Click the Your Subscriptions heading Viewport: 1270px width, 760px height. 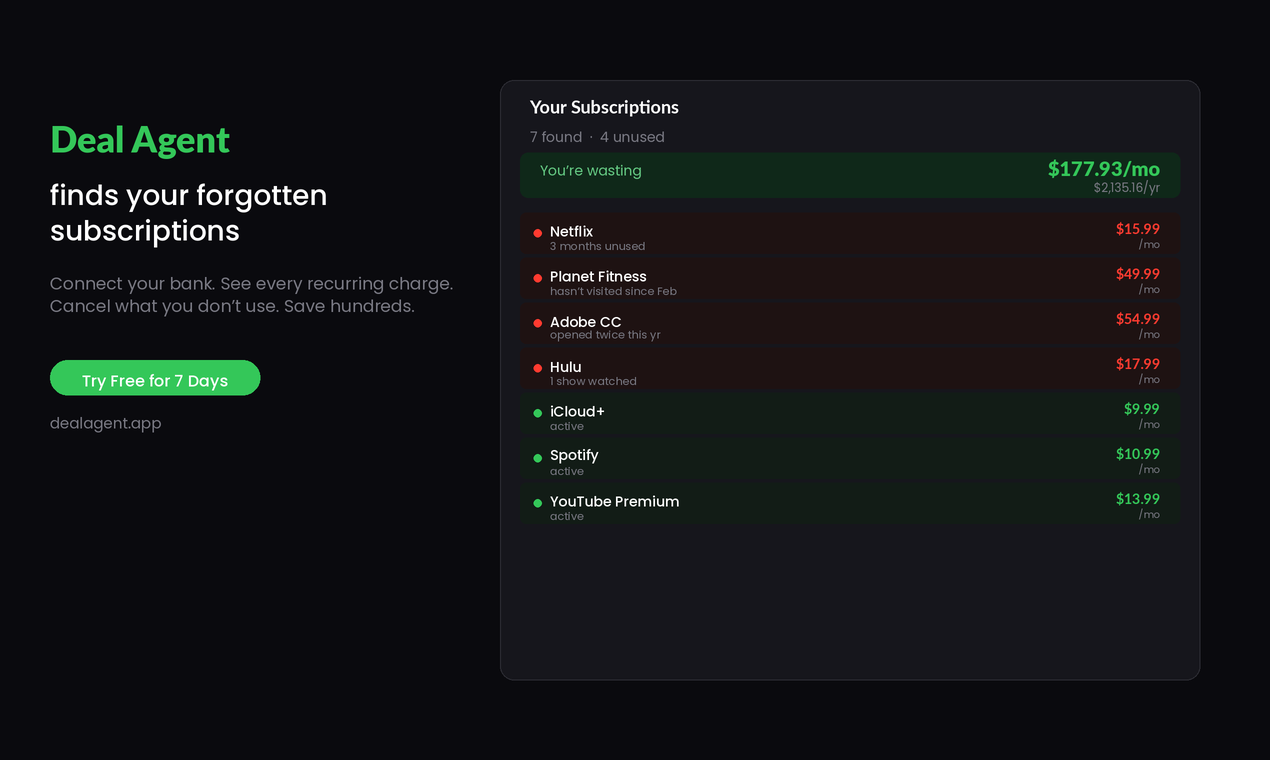[604, 107]
